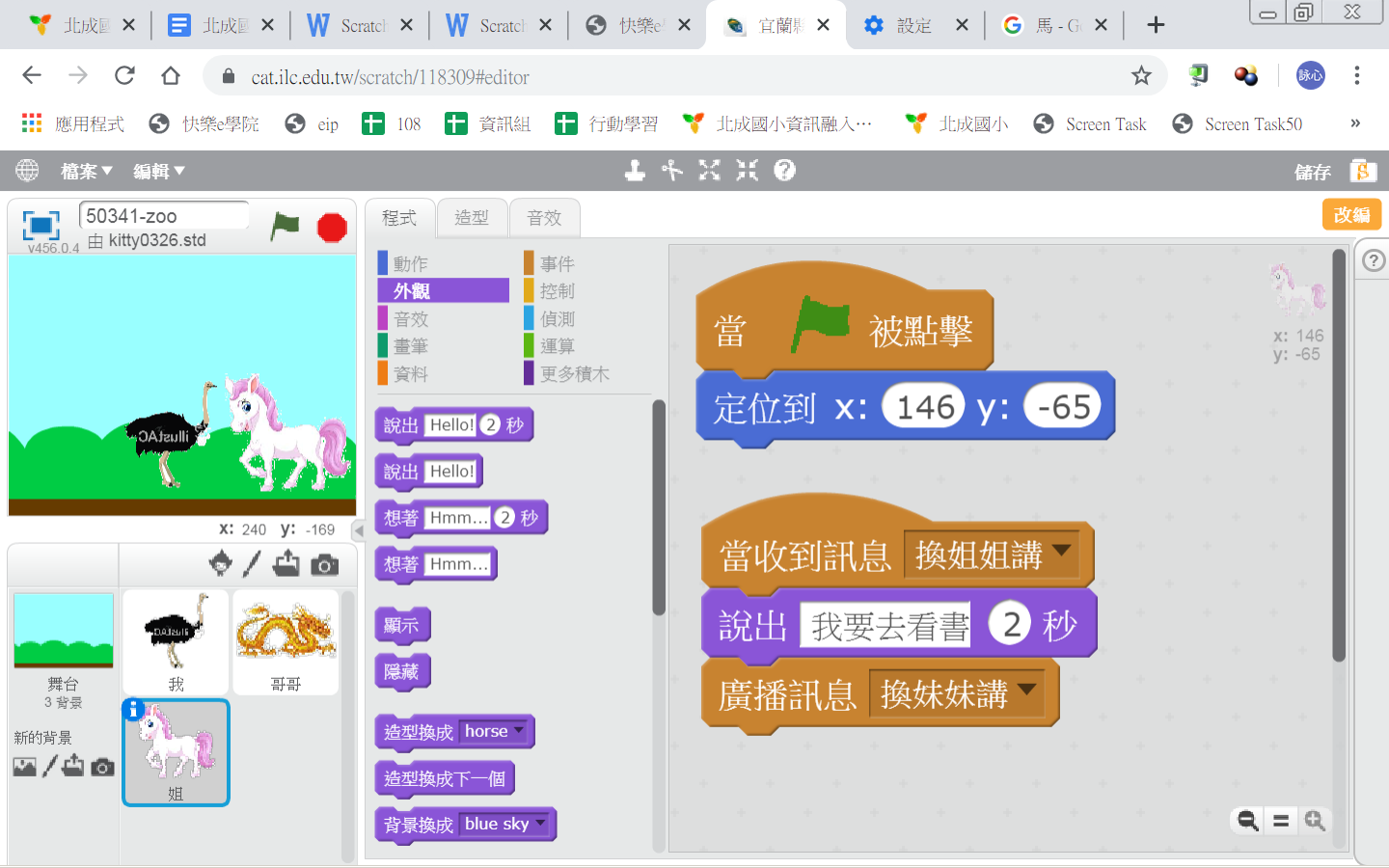Open the horse costume dropdown
This screenshot has height=868, width=1389.
[494, 731]
